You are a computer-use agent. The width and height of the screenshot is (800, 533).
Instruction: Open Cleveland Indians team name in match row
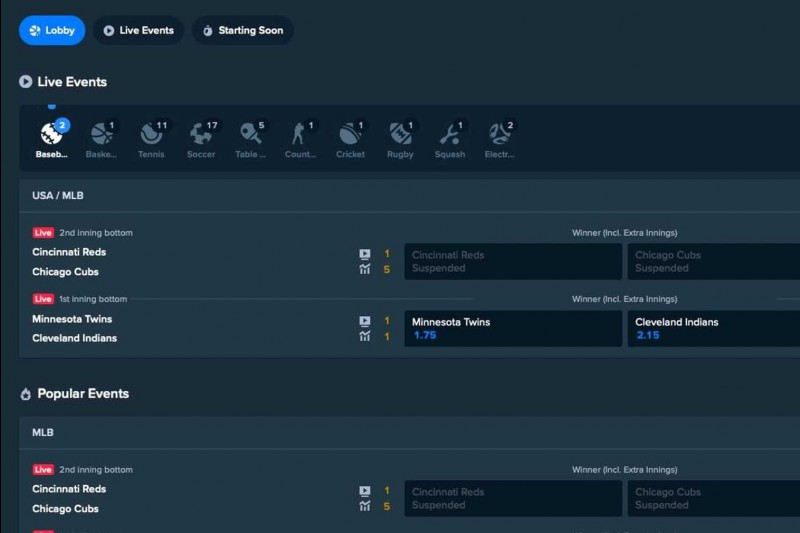[74, 338]
